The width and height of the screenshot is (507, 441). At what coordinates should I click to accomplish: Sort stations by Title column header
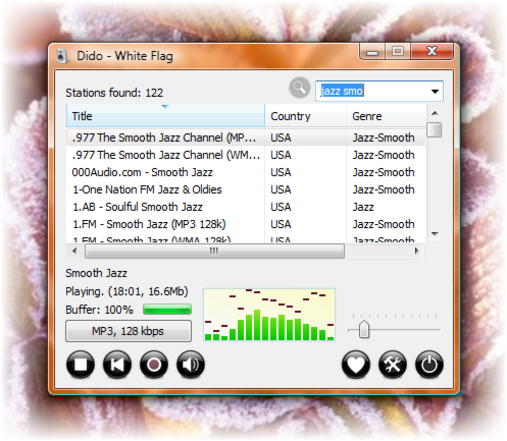pos(165,116)
